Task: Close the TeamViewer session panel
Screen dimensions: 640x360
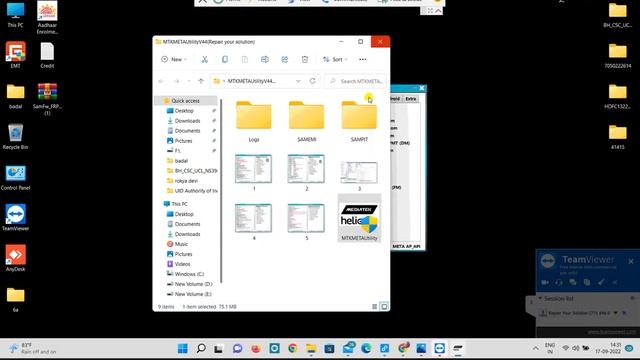Action: coord(631,261)
